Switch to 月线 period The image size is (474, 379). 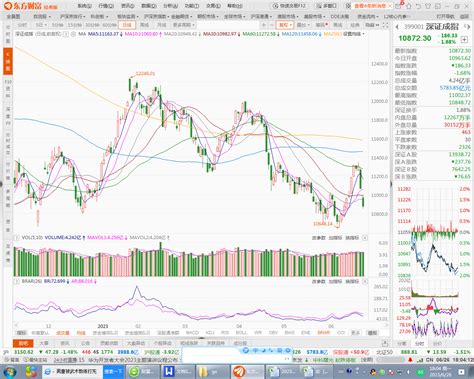162,25
